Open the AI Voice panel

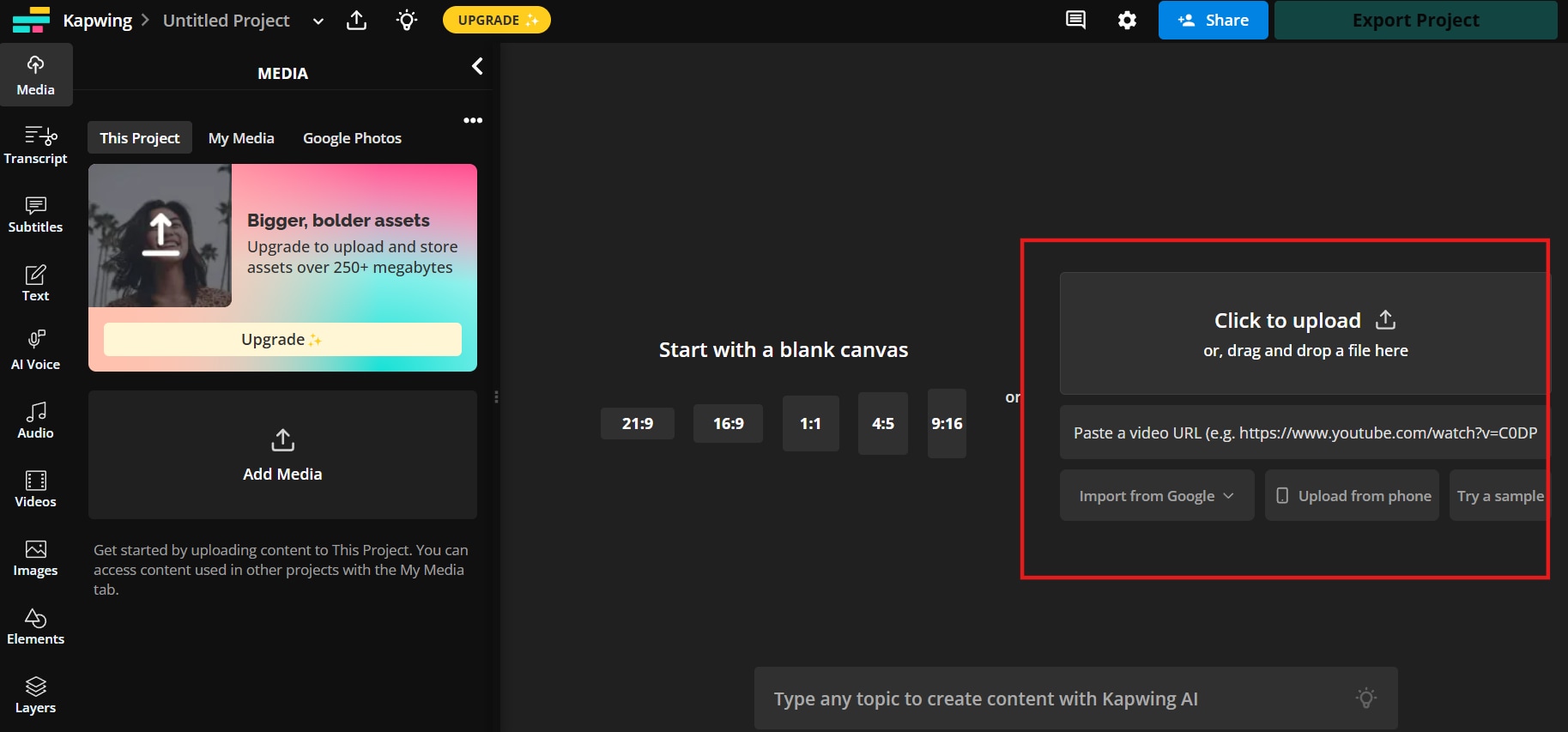36,351
